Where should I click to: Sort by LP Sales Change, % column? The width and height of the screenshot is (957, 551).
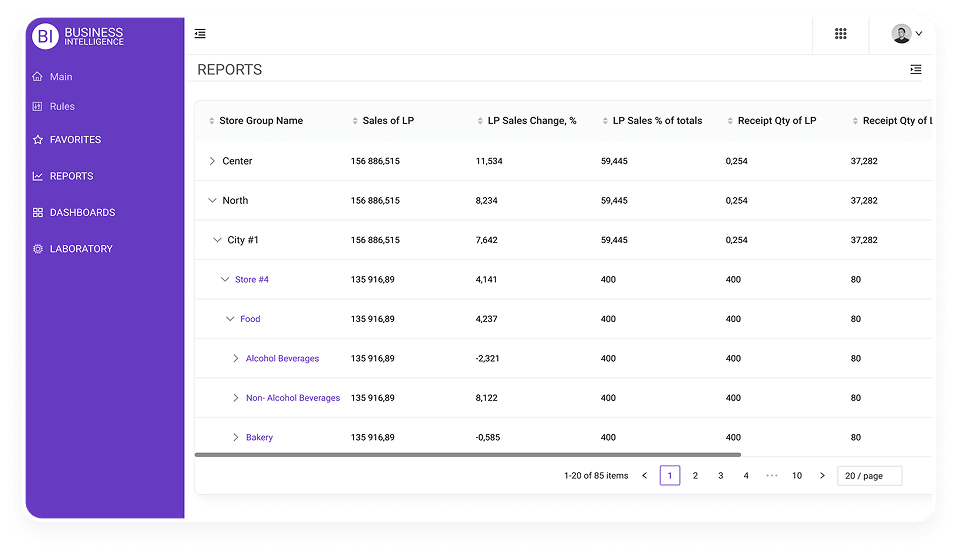(x=480, y=121)
